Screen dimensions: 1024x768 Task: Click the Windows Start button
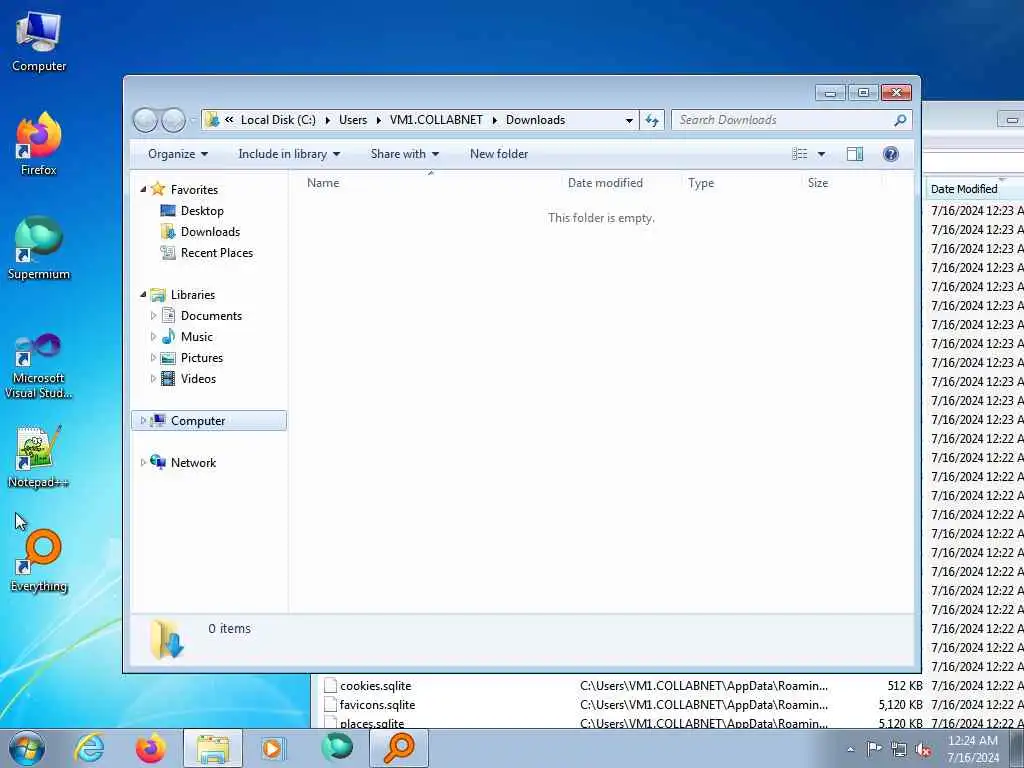27,748
